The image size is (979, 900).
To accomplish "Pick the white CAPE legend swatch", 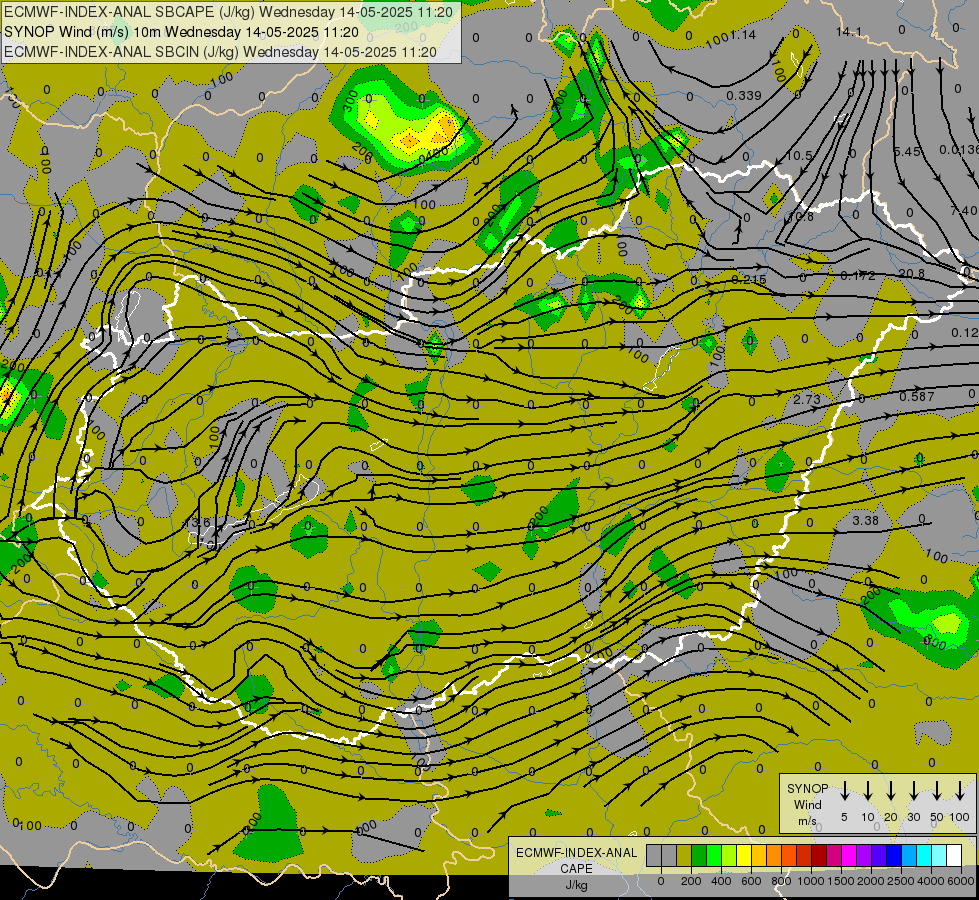I will 954,856.
